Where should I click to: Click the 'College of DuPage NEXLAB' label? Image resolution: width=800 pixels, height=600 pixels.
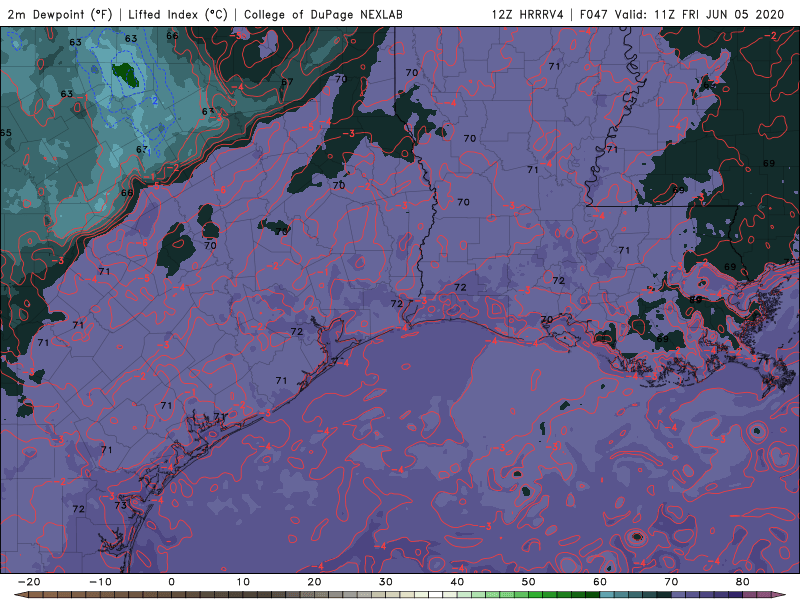[323, 14]
